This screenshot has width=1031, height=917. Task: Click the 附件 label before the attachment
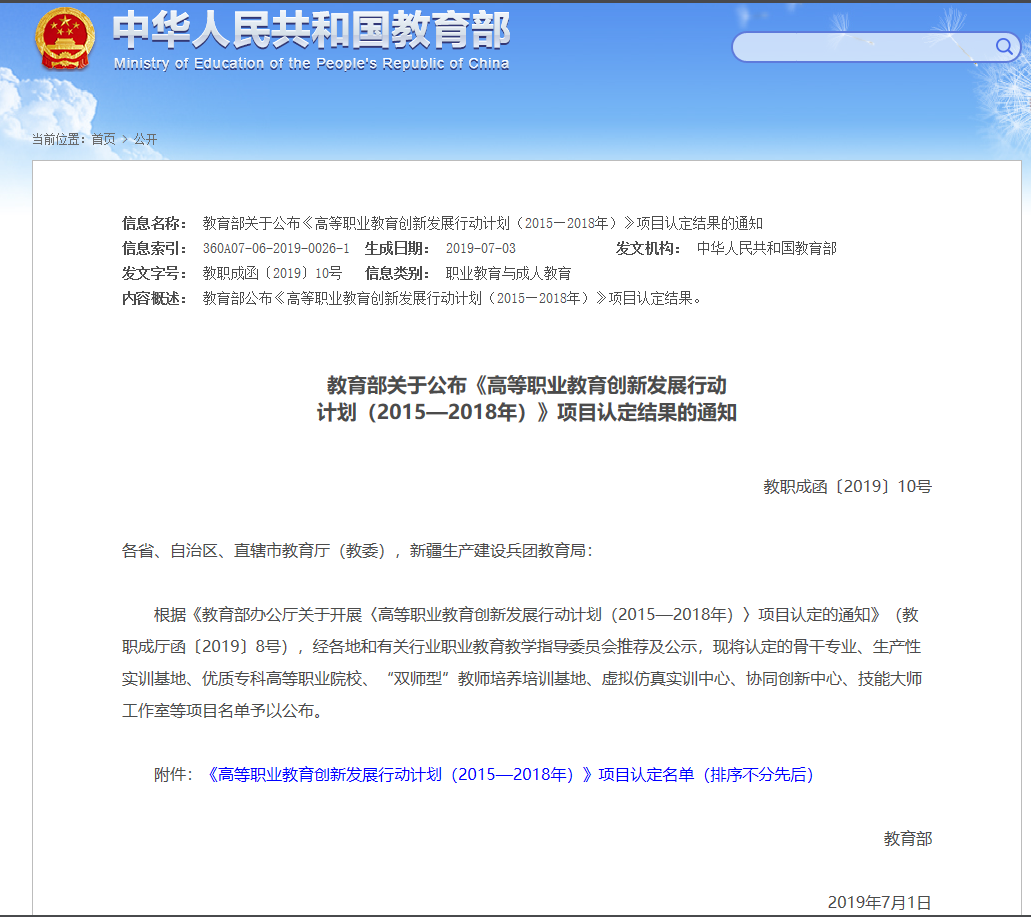click(x=172, y=775)
